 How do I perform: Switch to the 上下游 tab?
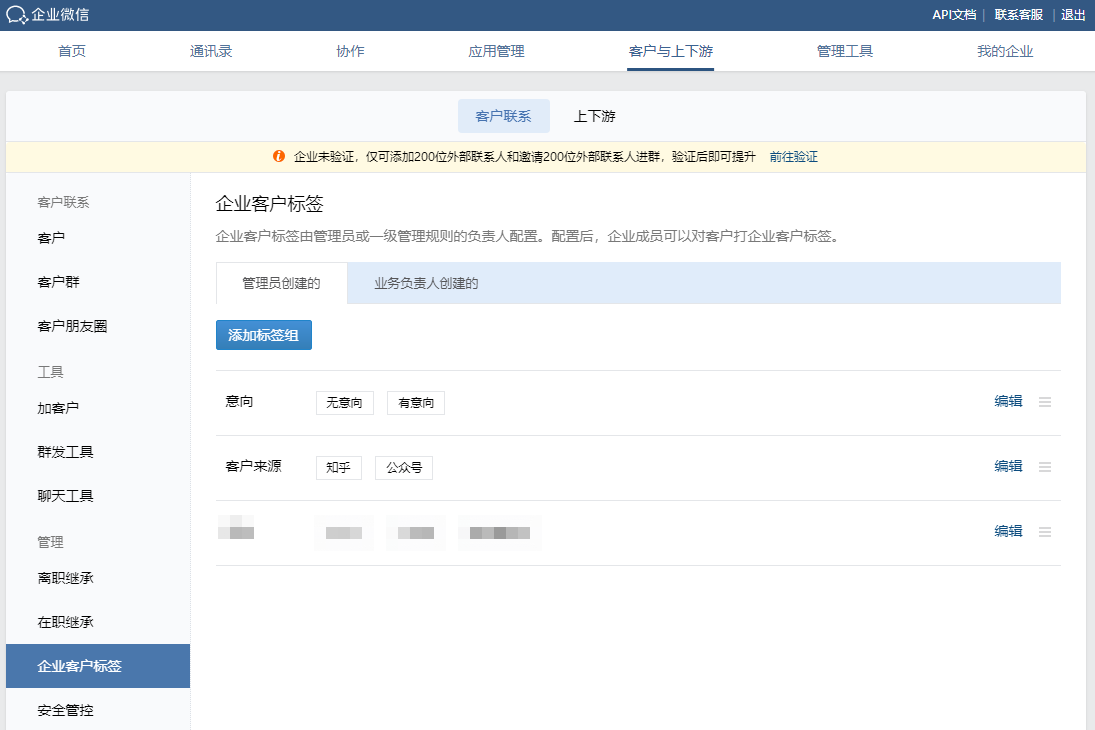(594, 116)
